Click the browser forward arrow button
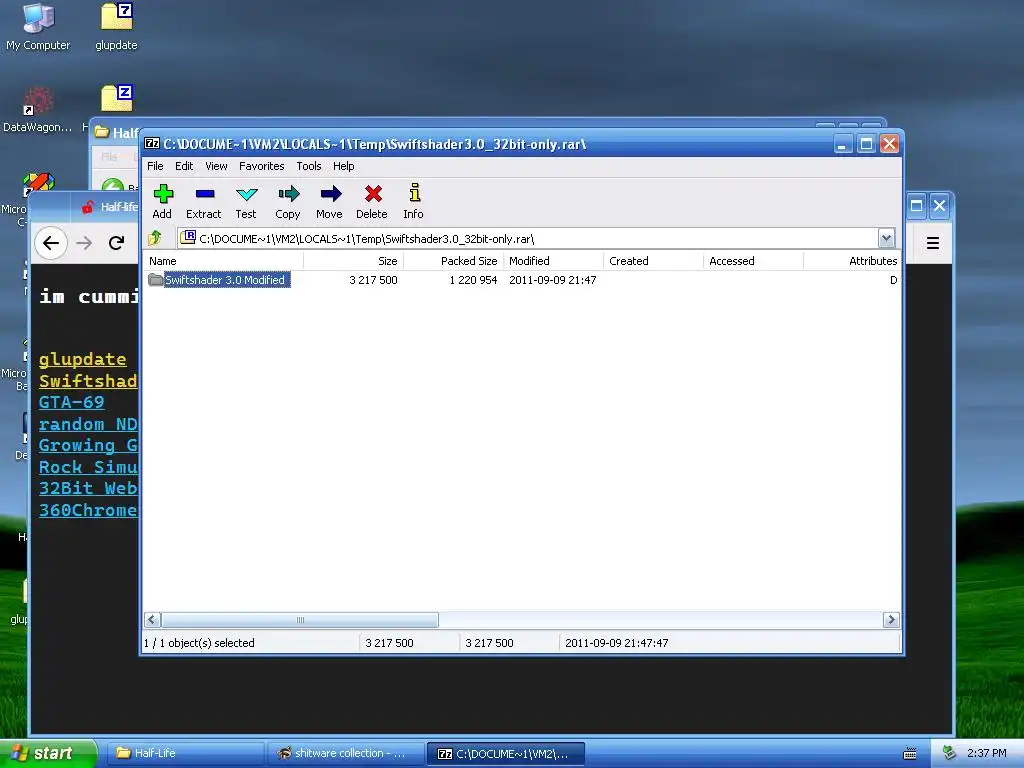 84,243
